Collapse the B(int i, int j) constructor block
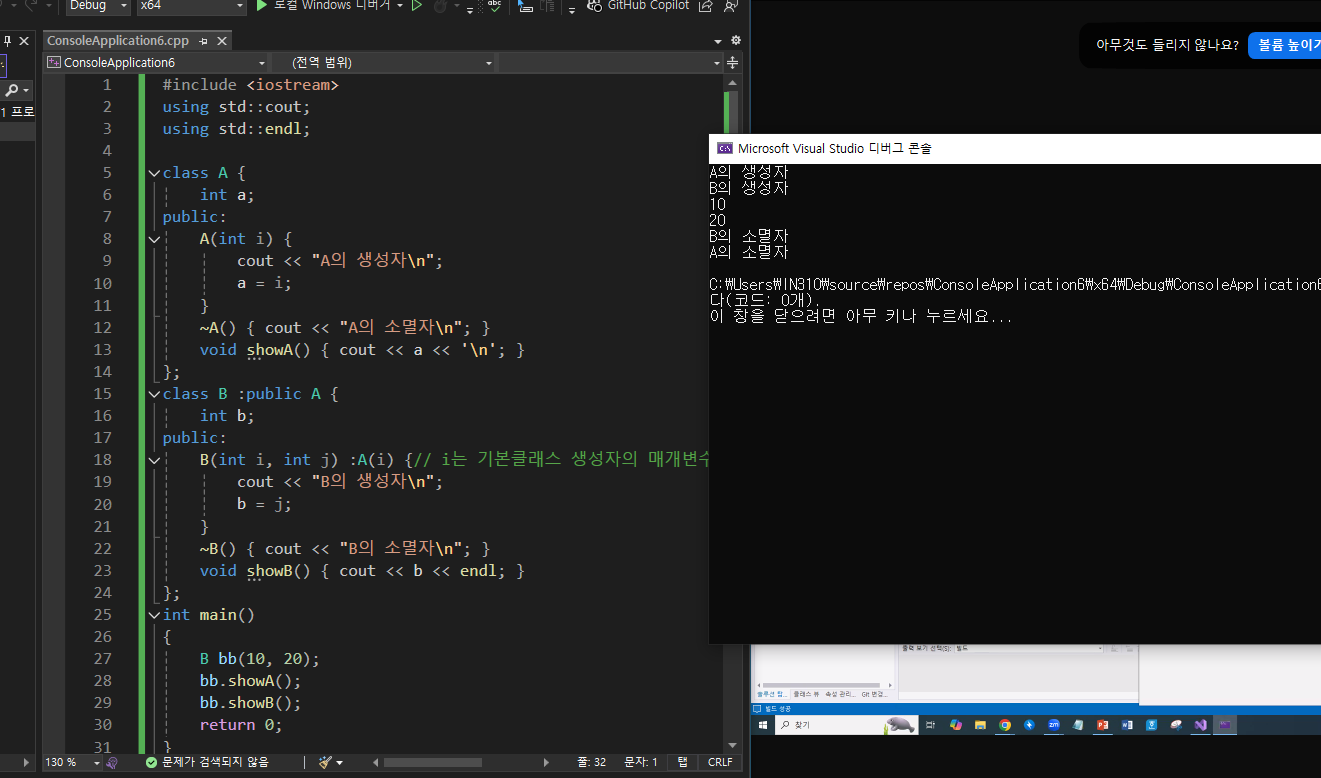Screen dimensions: 1321x778 154,460
